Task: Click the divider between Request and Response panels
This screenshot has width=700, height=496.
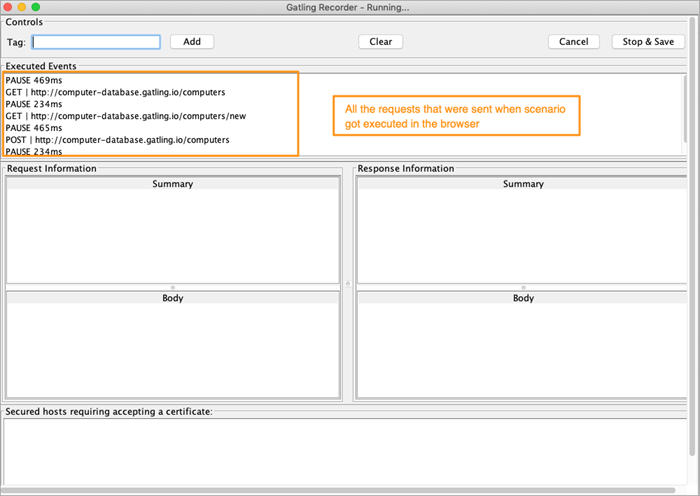Action: 348,283
